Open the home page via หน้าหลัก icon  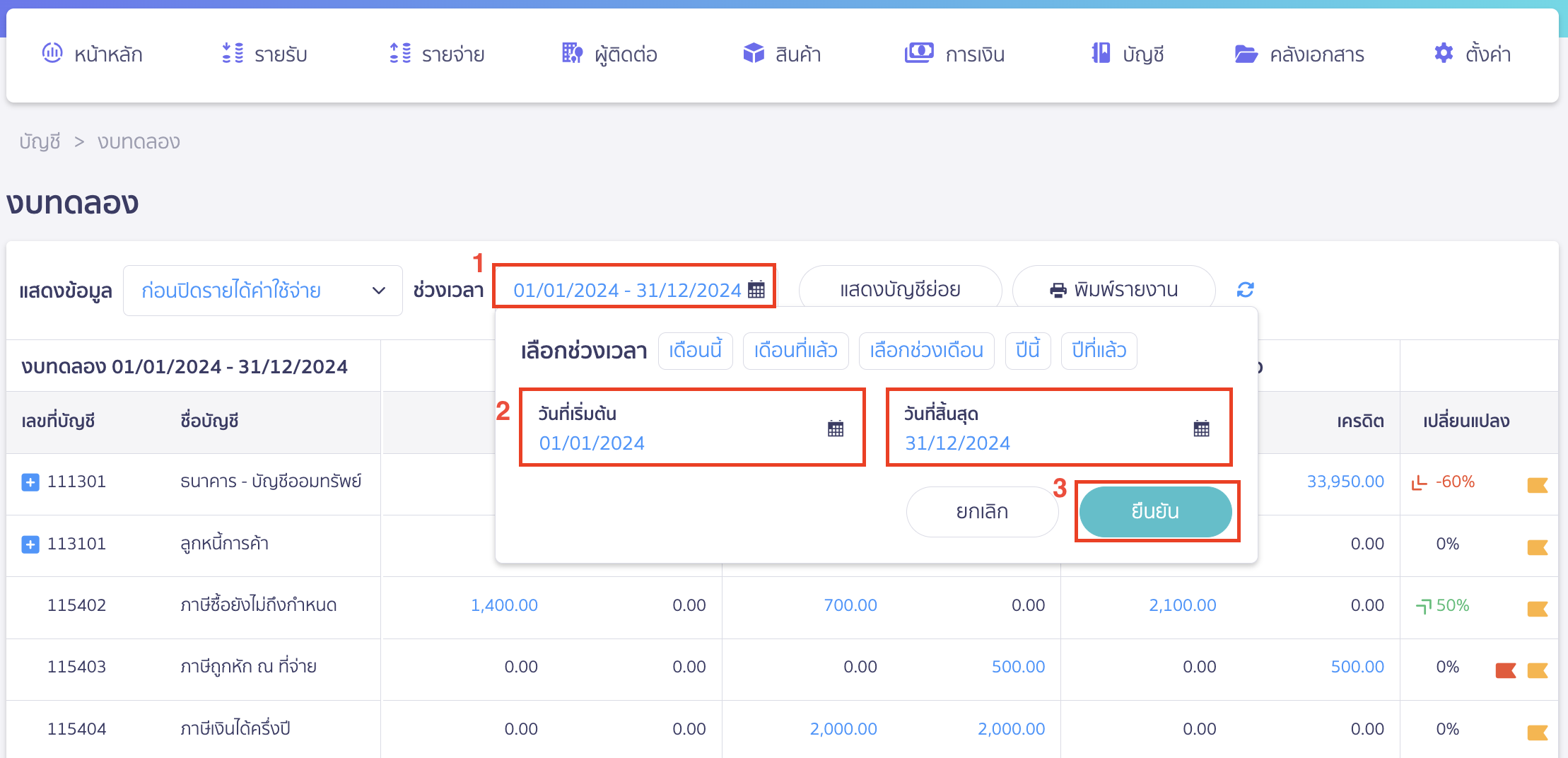52,54
